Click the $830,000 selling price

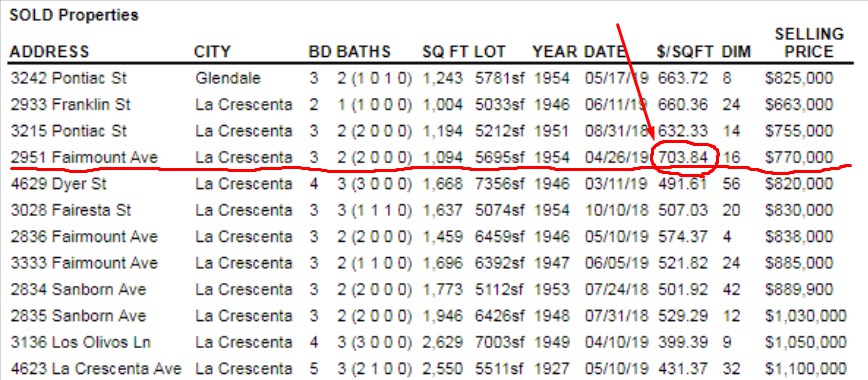[x=799, y=210]
